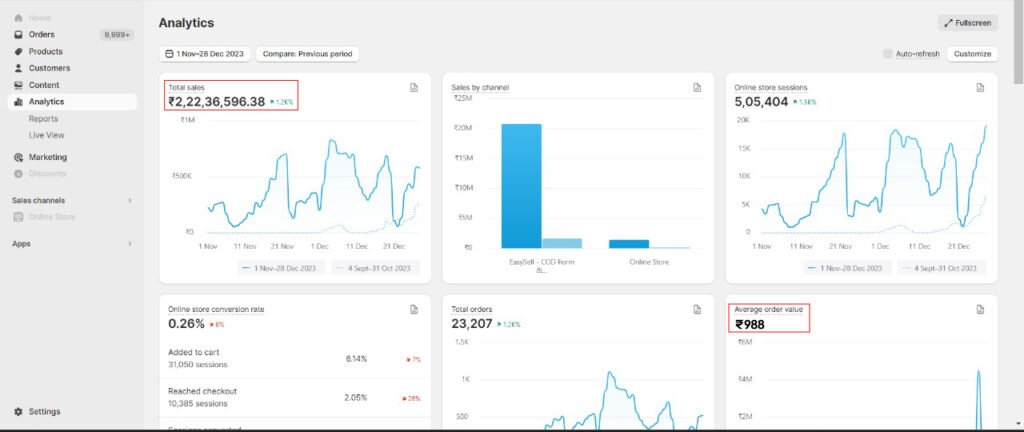Click report icon on Average order value card

click(x=980, y=310)
